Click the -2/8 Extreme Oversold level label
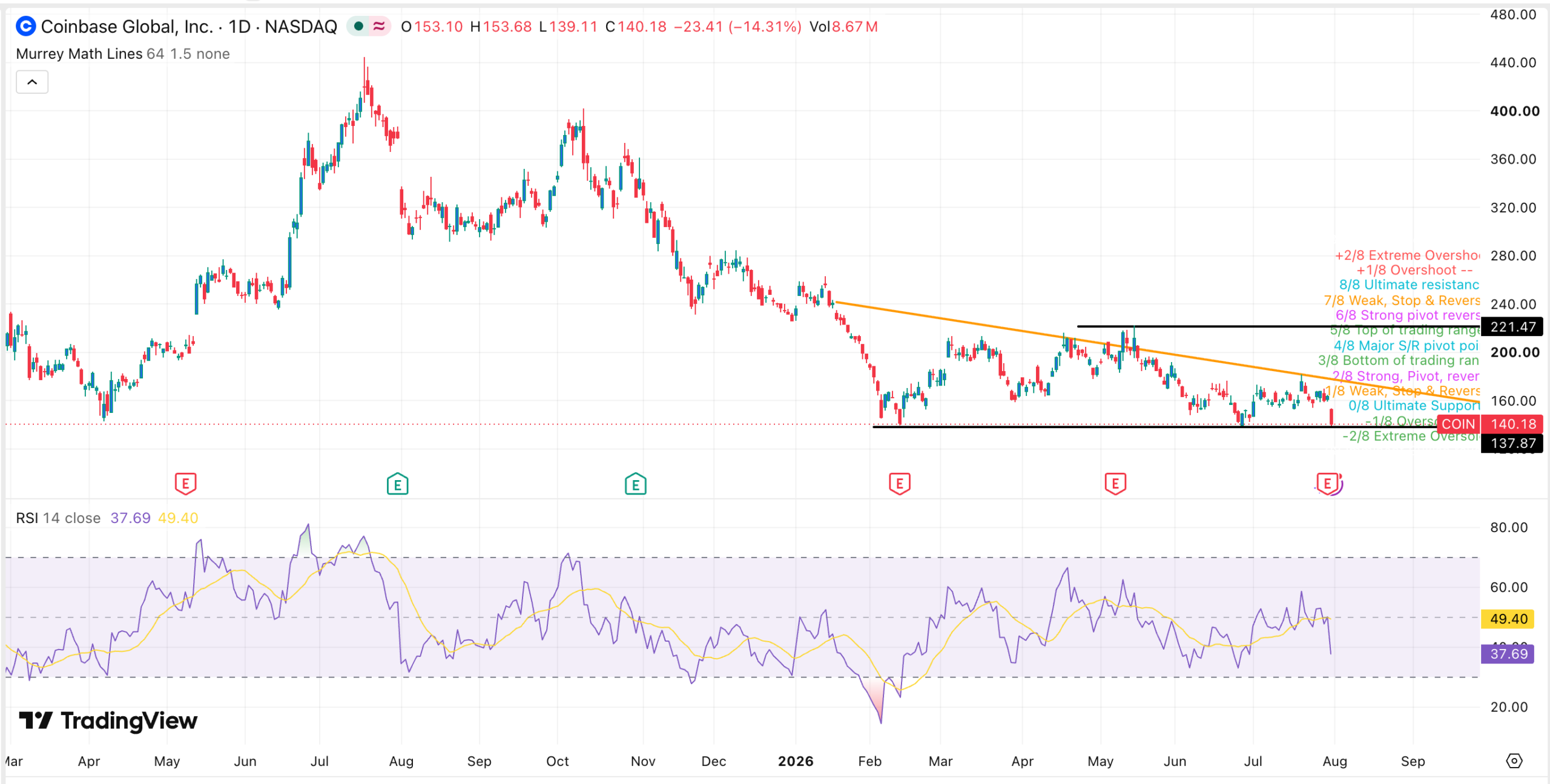The height and width of the screenshot is (784, 1550). (1411, 436)
